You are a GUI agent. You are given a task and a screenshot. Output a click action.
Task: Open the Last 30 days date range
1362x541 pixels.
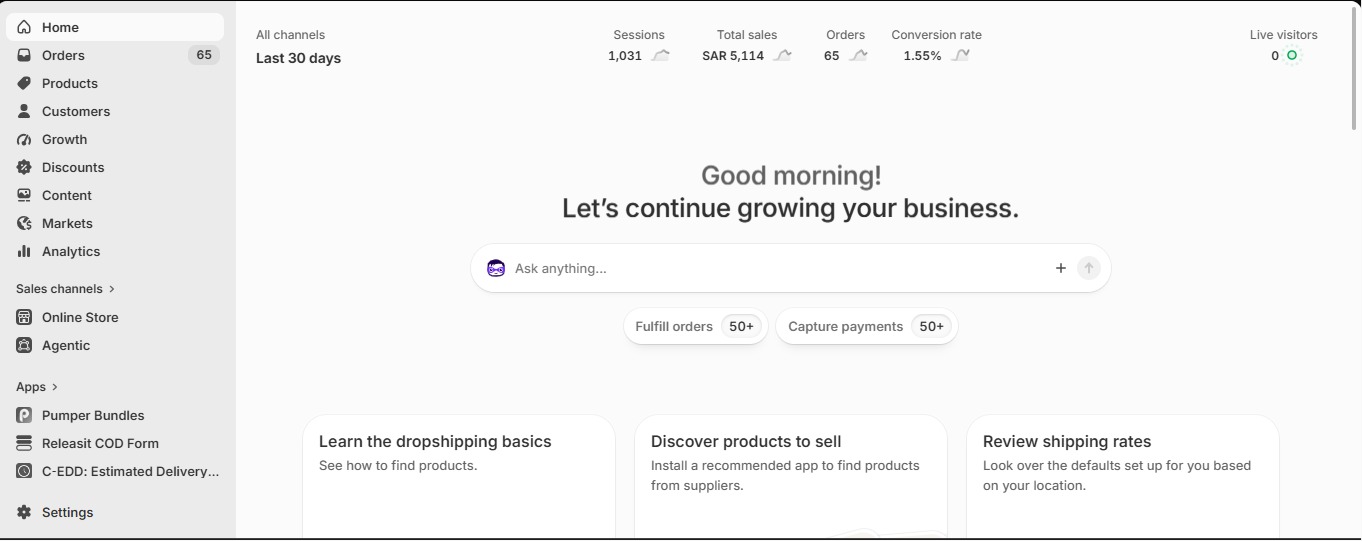click(298, 58)
